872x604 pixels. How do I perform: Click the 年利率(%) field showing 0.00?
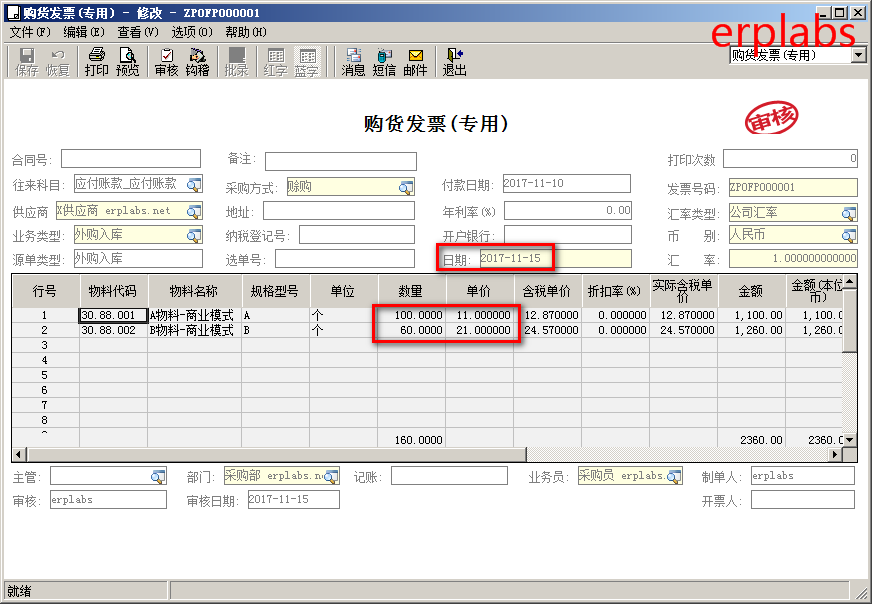[568, 211]
